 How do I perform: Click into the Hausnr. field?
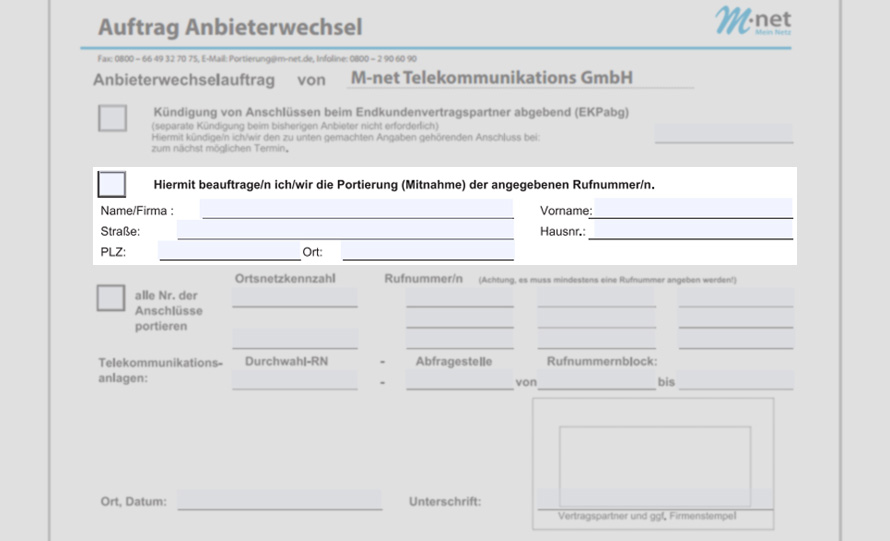[692, 231]
